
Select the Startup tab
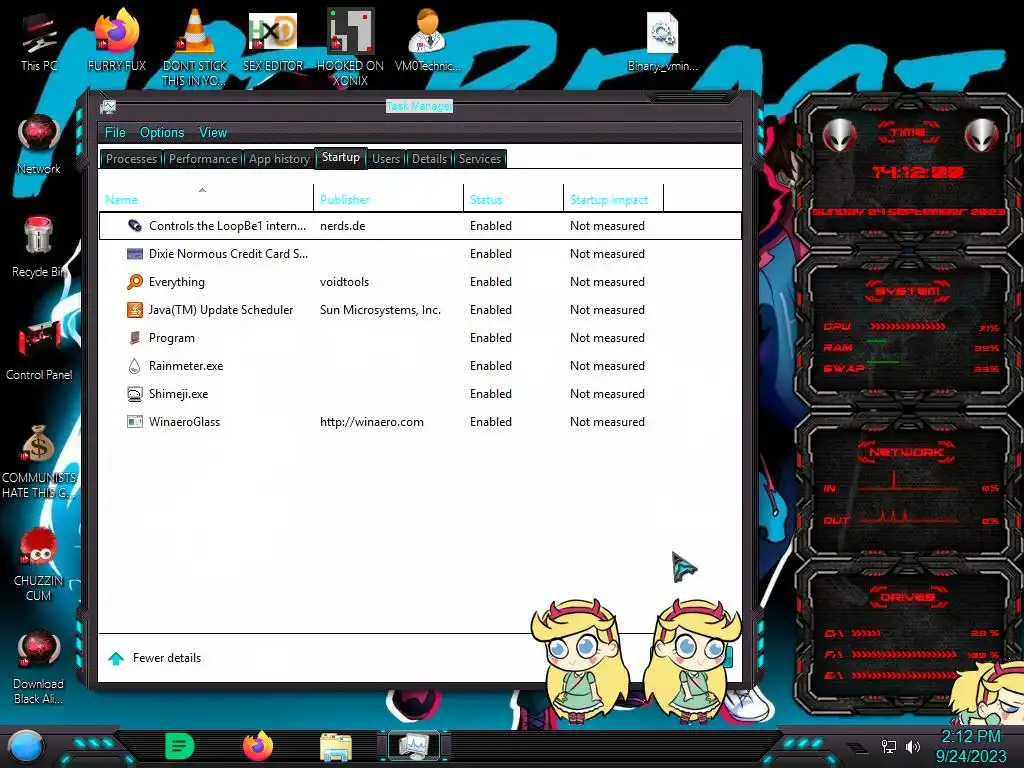(340, 157)
